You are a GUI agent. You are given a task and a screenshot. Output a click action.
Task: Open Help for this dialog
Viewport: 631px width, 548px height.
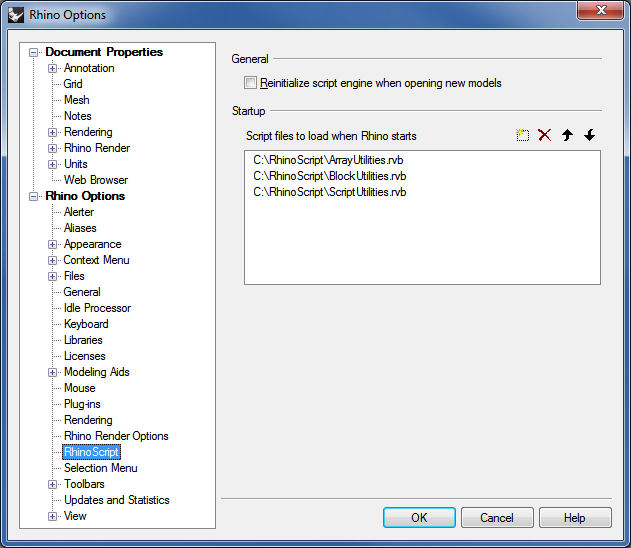[575, 517]
